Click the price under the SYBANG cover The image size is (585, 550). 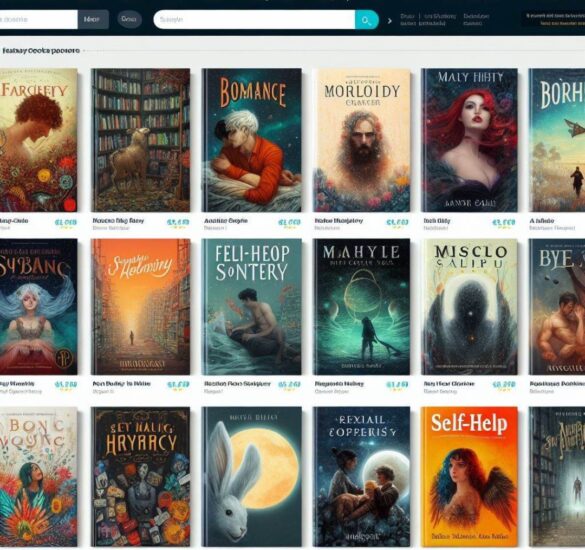[66, 384]
